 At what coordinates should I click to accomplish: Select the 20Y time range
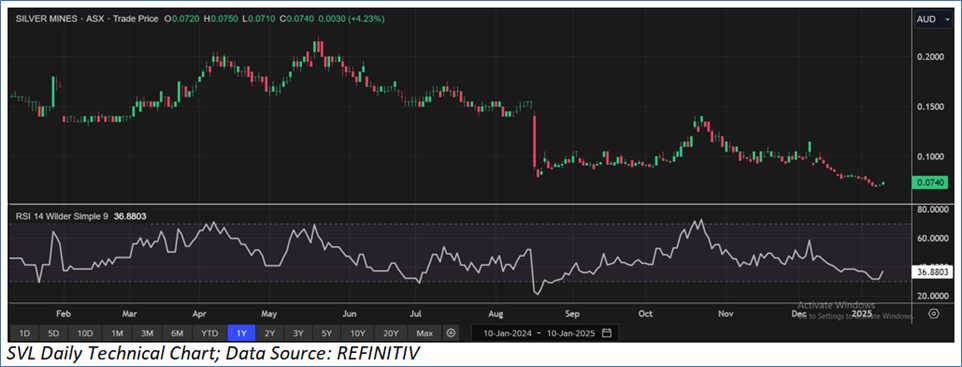coord(391,333)
